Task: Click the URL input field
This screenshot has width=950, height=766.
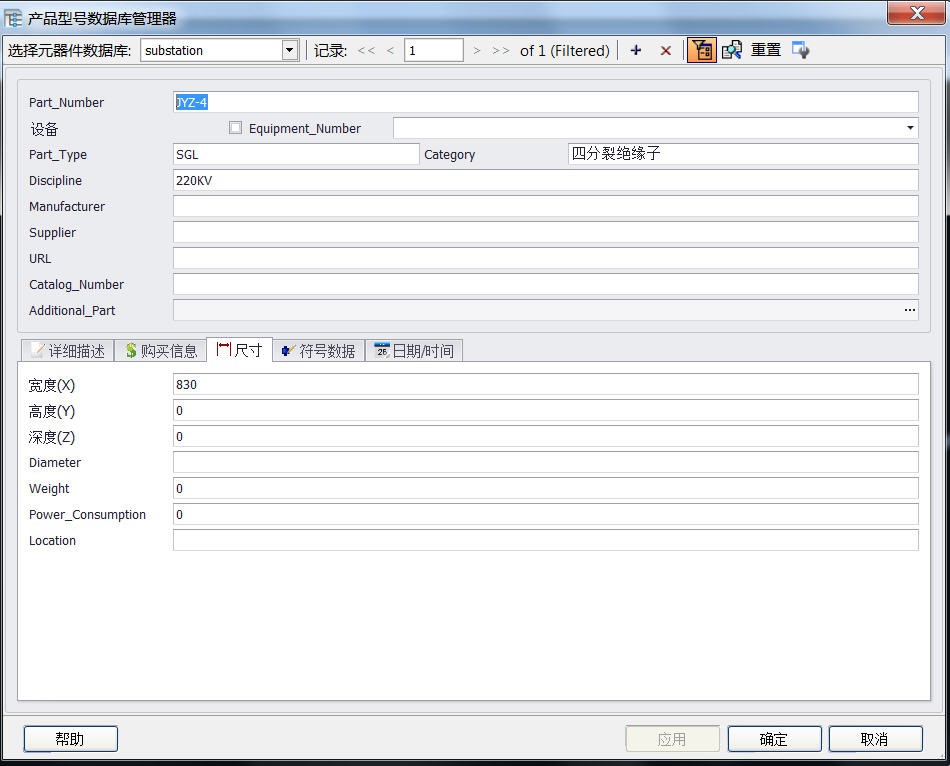Action: [545, 258]
